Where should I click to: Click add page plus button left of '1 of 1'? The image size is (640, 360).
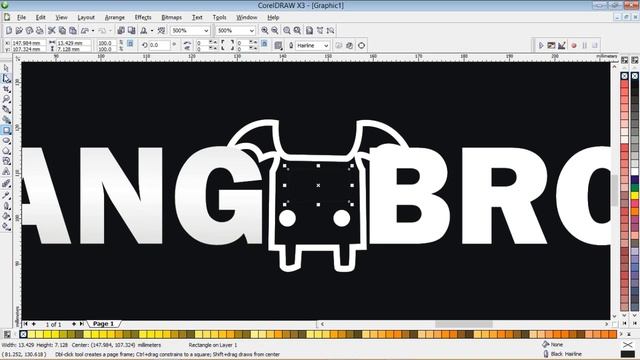[x=34, y=324]
